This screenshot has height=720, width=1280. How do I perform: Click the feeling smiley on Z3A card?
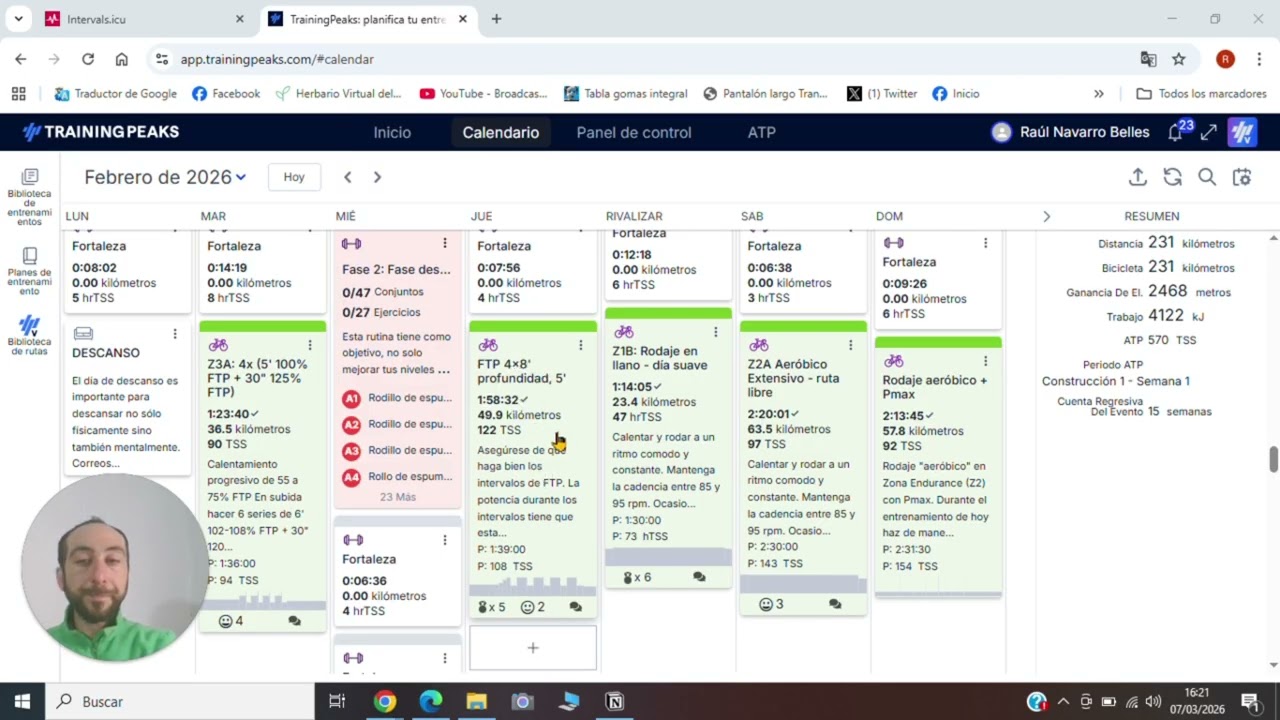[225, 621]
